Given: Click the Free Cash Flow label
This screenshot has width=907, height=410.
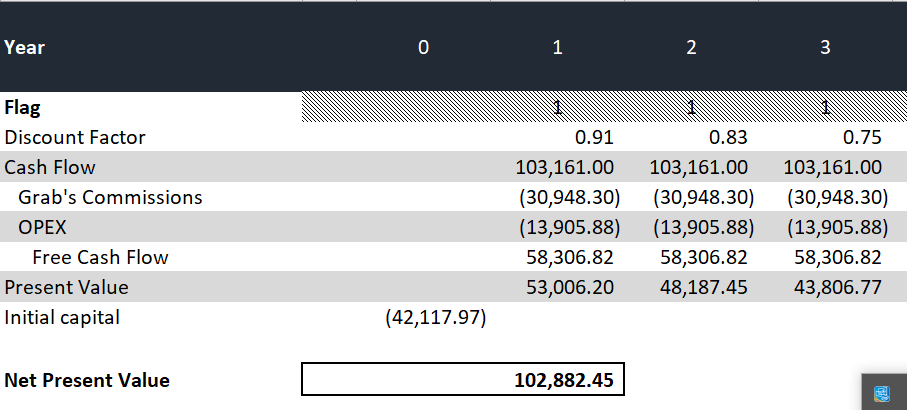Looking at the screenshot, I should (100, 257).
